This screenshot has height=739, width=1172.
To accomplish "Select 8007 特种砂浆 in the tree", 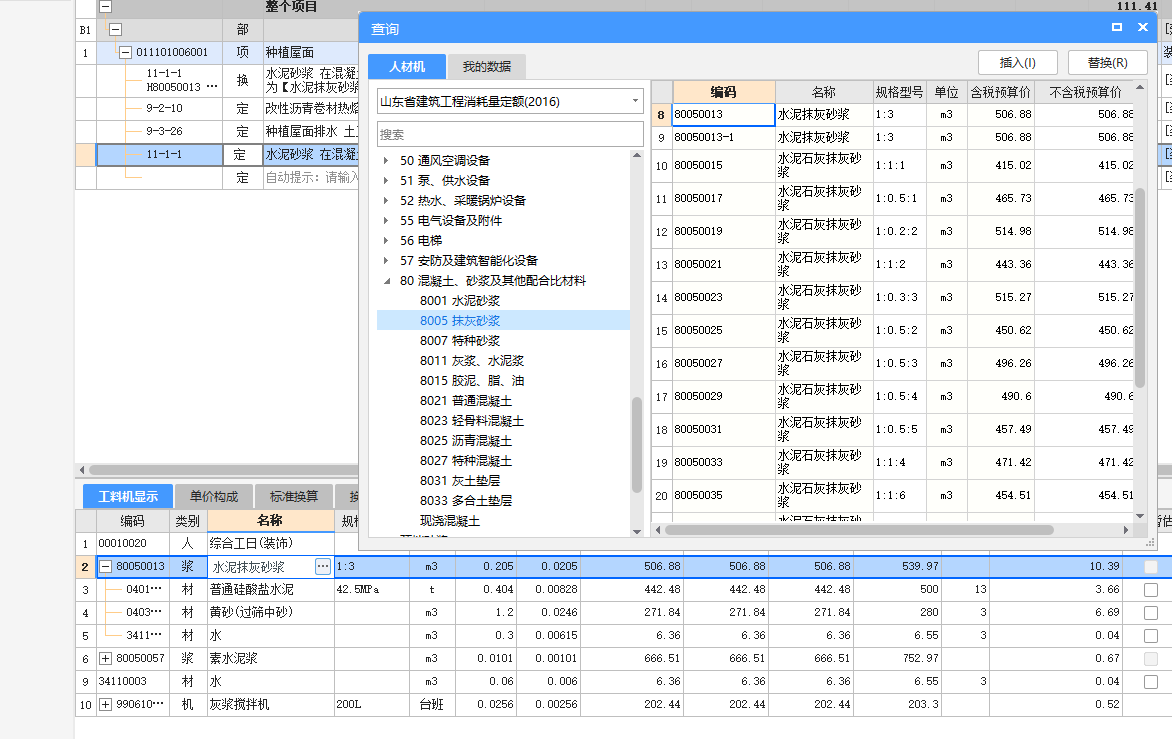I will tap(460, 341).
